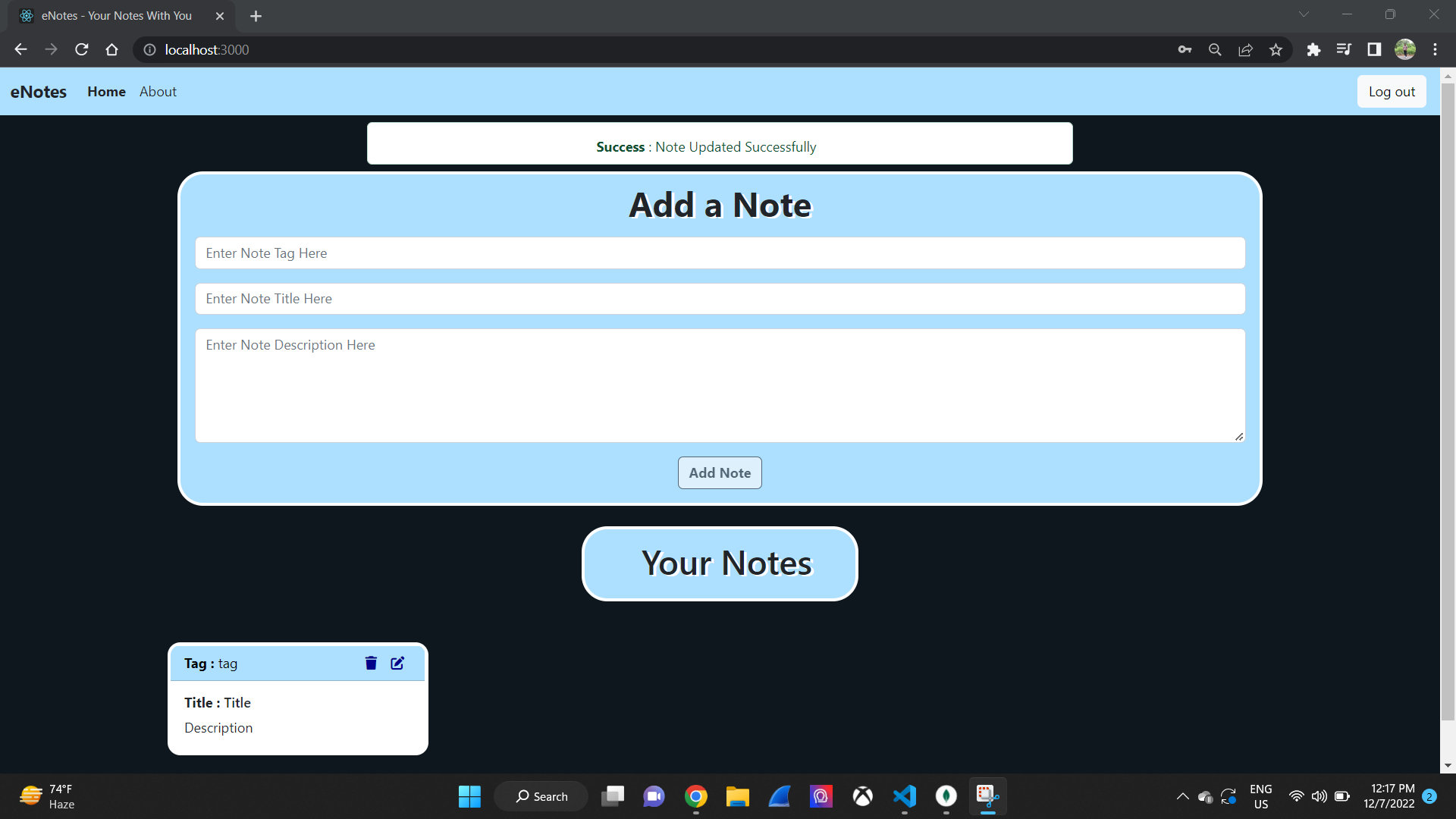Open the Snipping Tool taskbar icon
This screenshot has height=819, width=1456.
pos(987,796)
